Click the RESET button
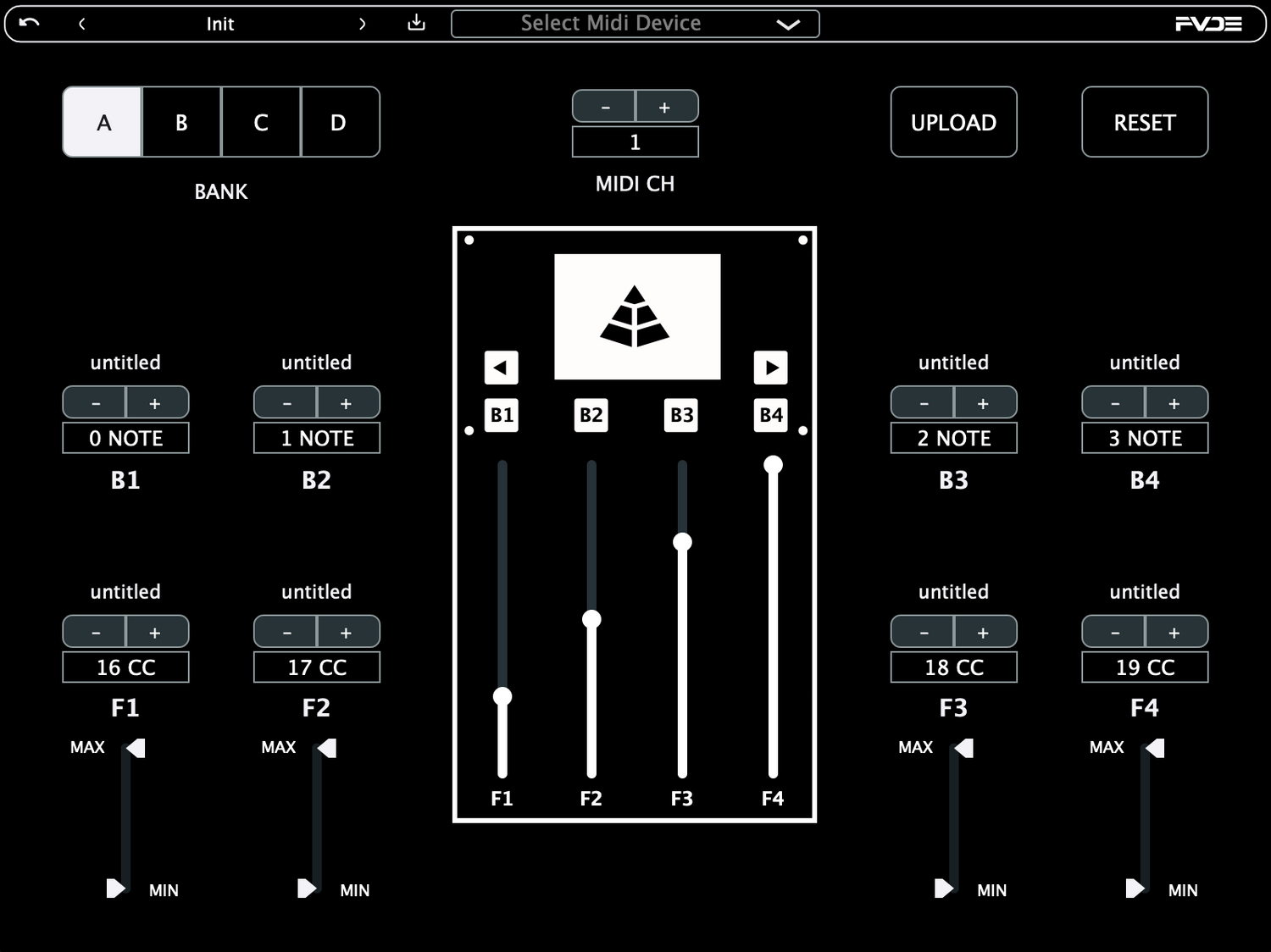The width and height of the screenshot is (1271, 952). pyautogui.click(x=1145, y=122)
